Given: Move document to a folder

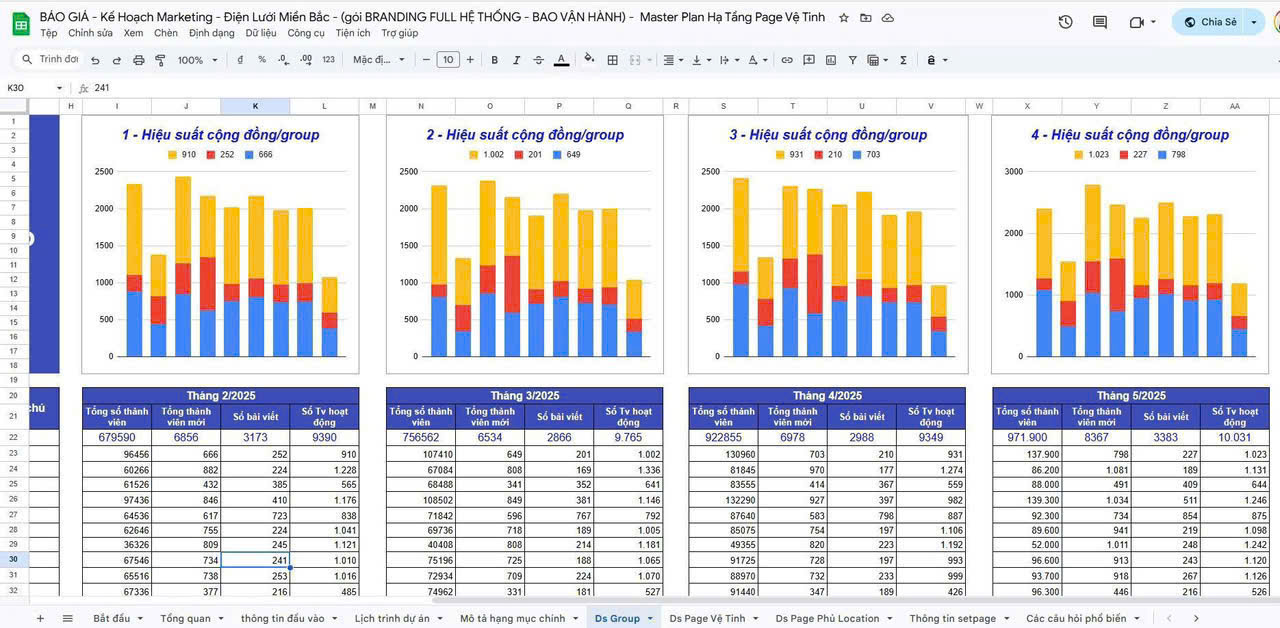Looking at the screenshot, I should 866,18.
